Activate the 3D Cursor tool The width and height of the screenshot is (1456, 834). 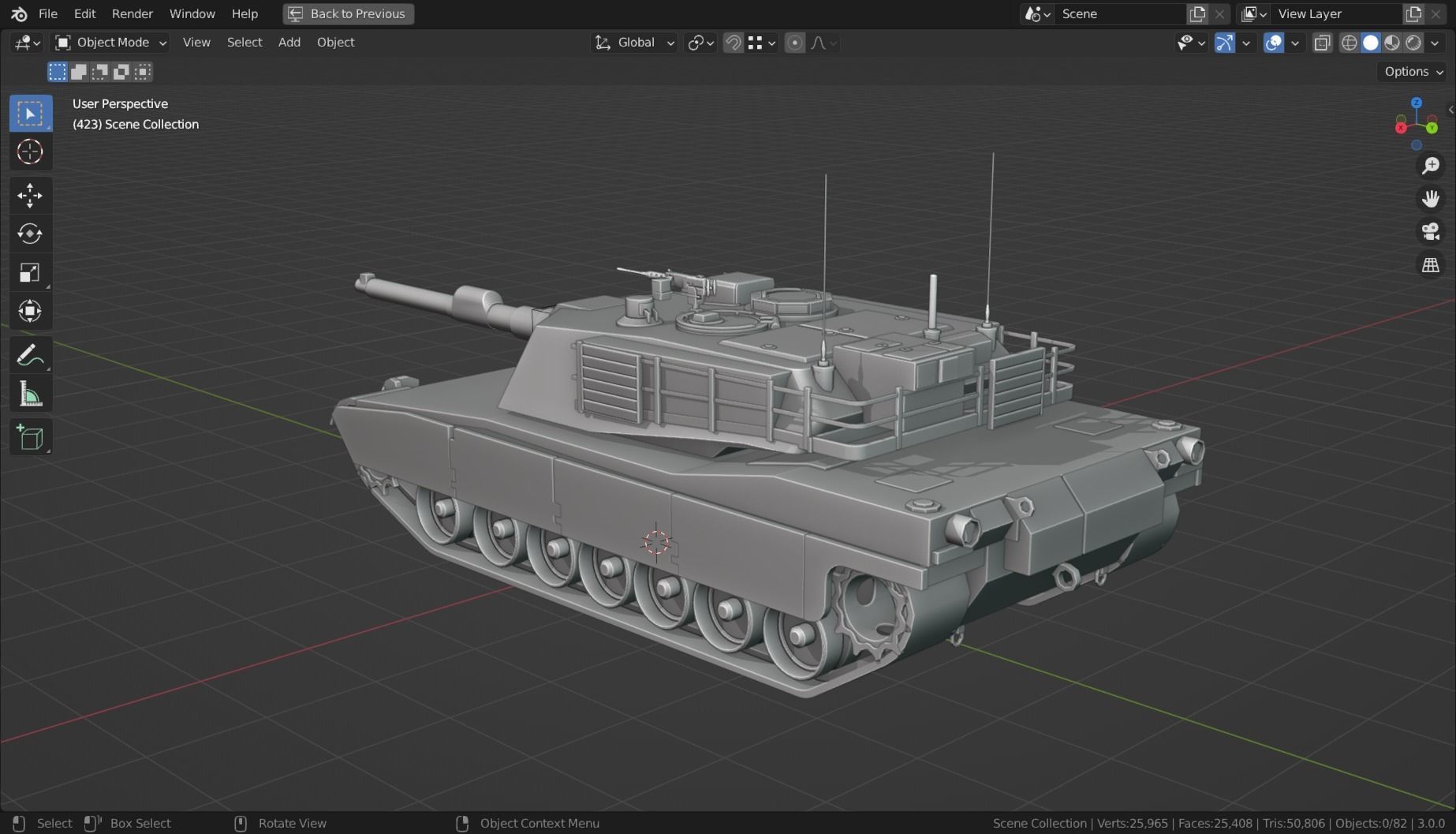click(x=30, y=151)
